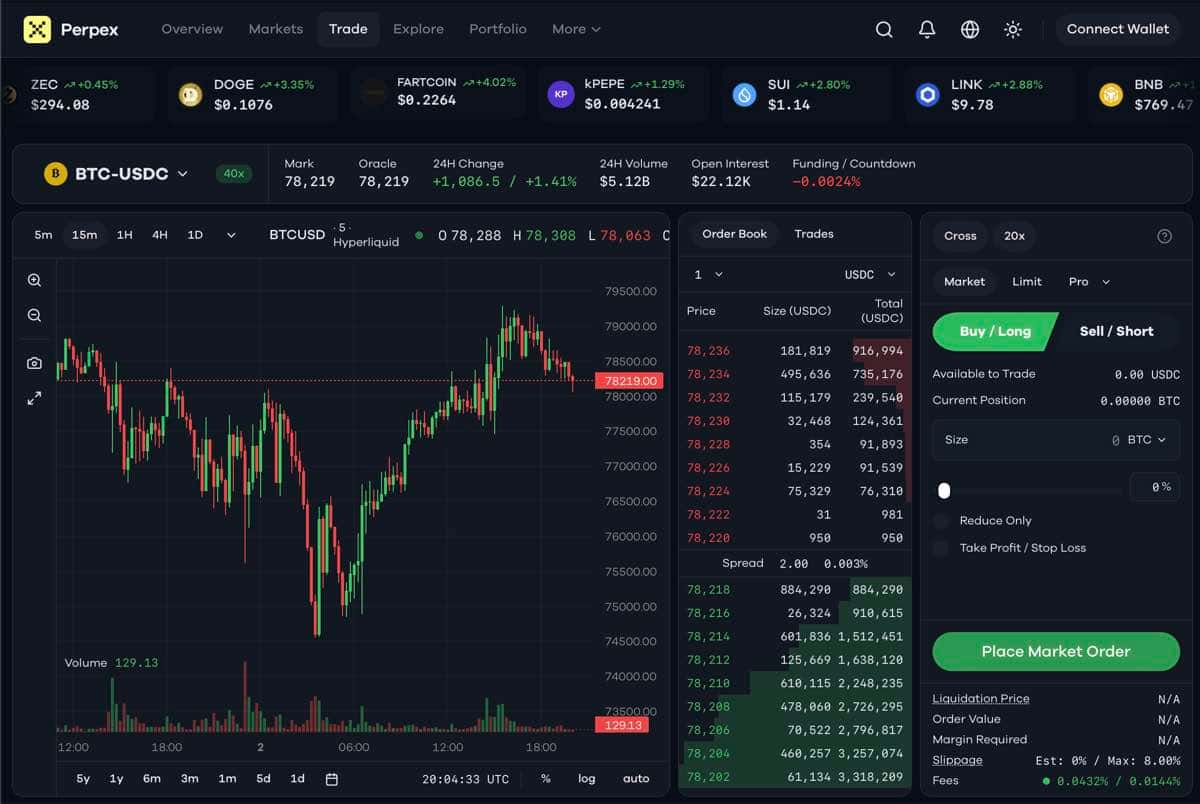Switch theme with the sun icon
1200x804 pixels.
click(x=1013, y=29)
